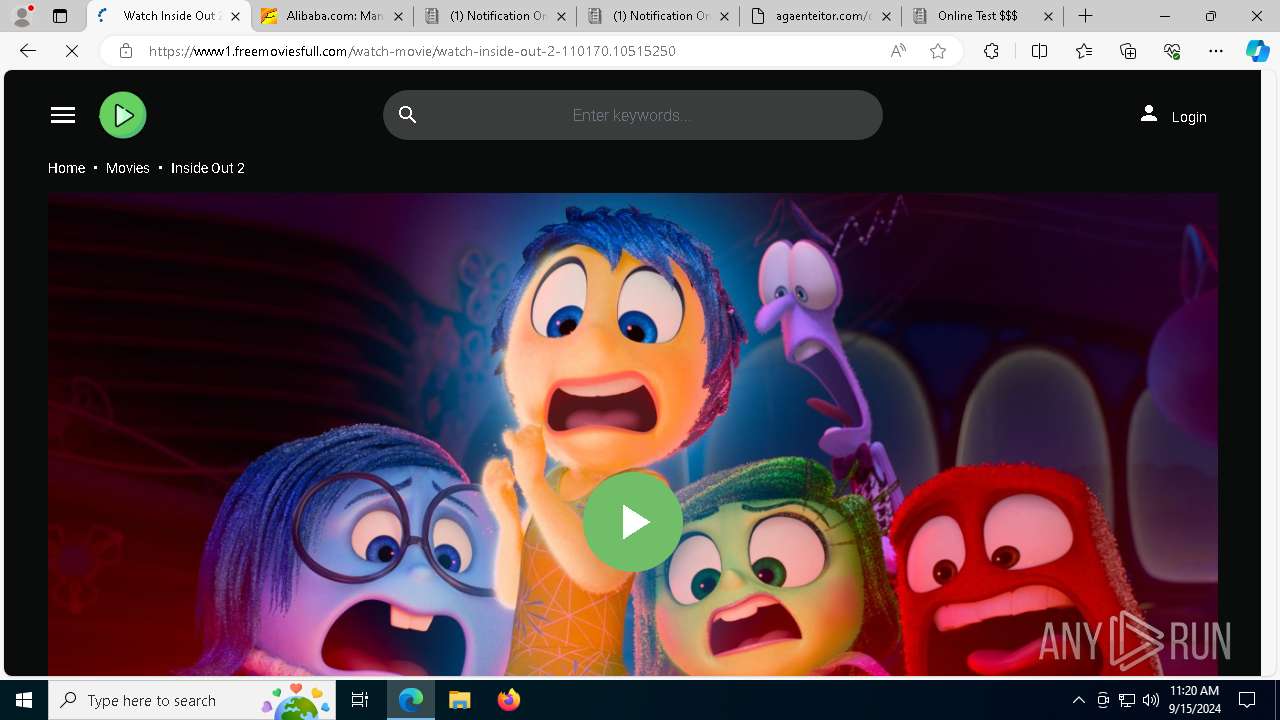
Task: Open network status in system tray
Action: click(1127, 700)
